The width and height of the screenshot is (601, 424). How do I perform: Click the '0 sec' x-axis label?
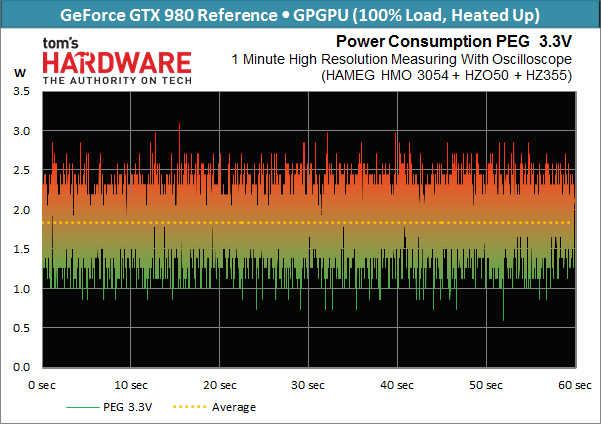coord(42,385)
